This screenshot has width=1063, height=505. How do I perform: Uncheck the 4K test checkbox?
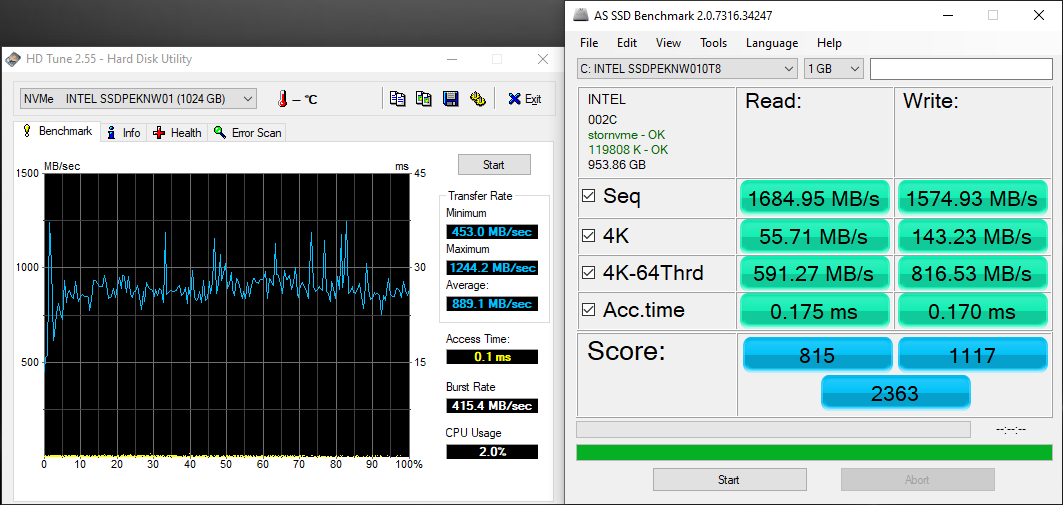(x=589, y=235)
